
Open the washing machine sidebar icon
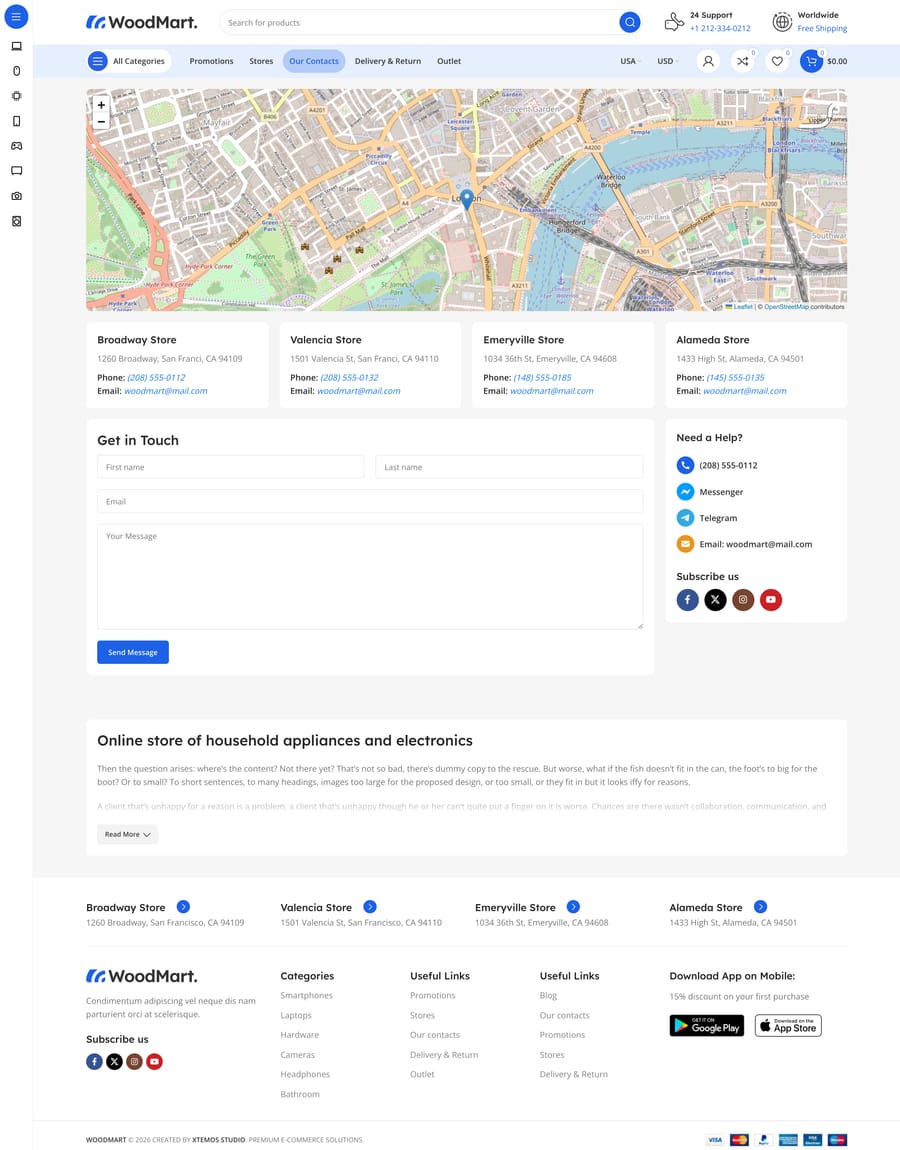(x=16, y=221)
